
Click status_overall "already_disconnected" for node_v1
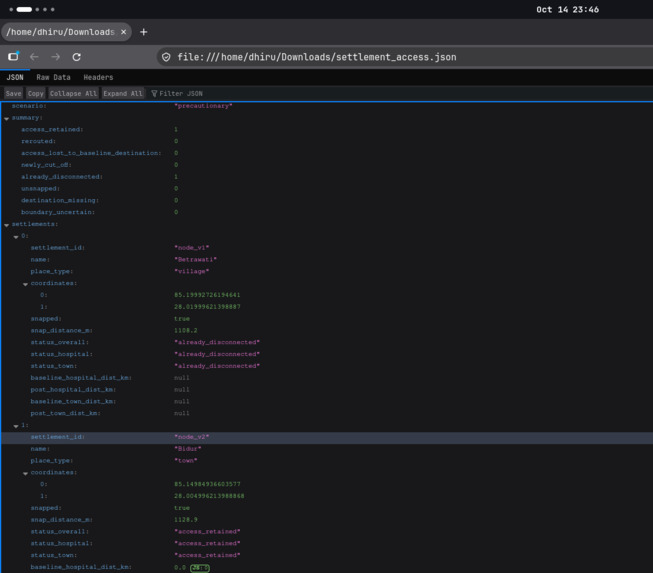(217, 342)
